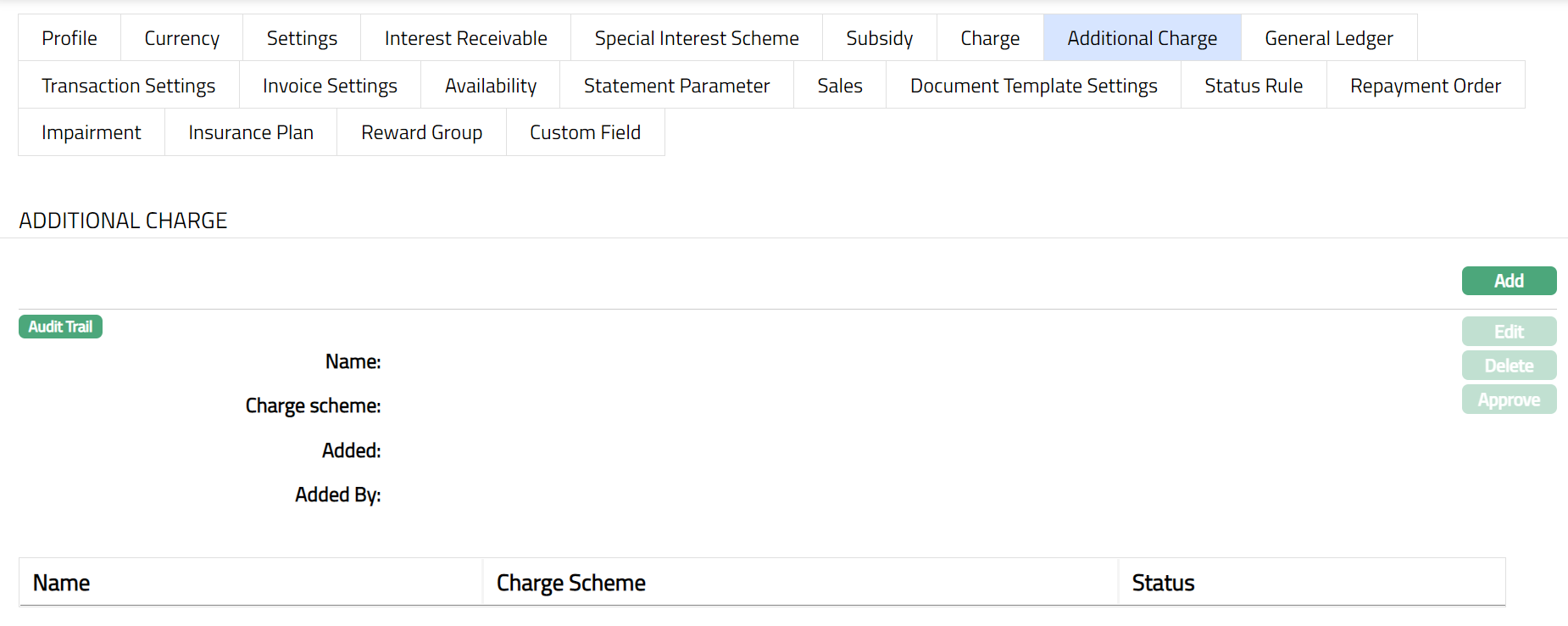Open the Insurance Plan tab
Image resolution: width=1568 pixels, height=626 pixels.
(x=251, y=132)
